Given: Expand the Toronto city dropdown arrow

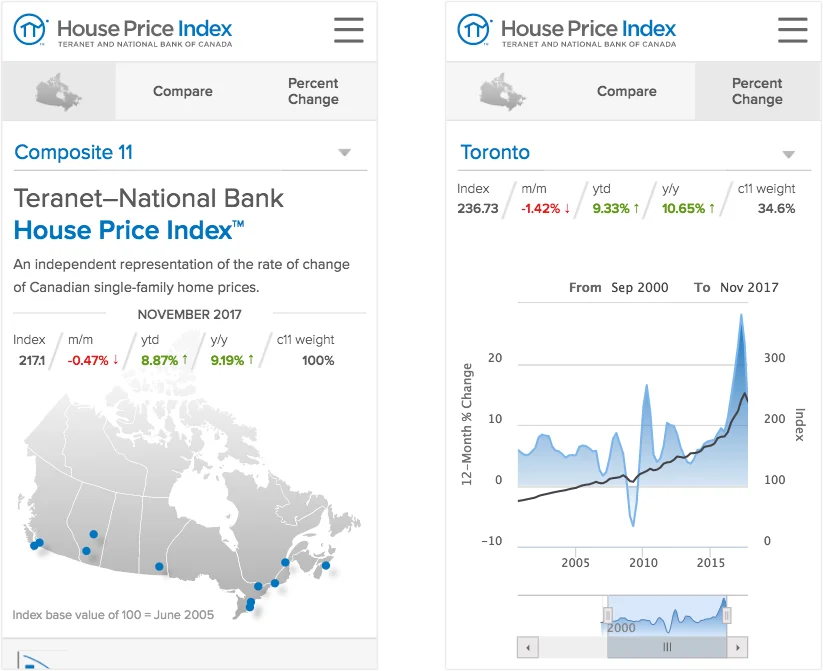Looking at the screenshot, I should (788, 154).
